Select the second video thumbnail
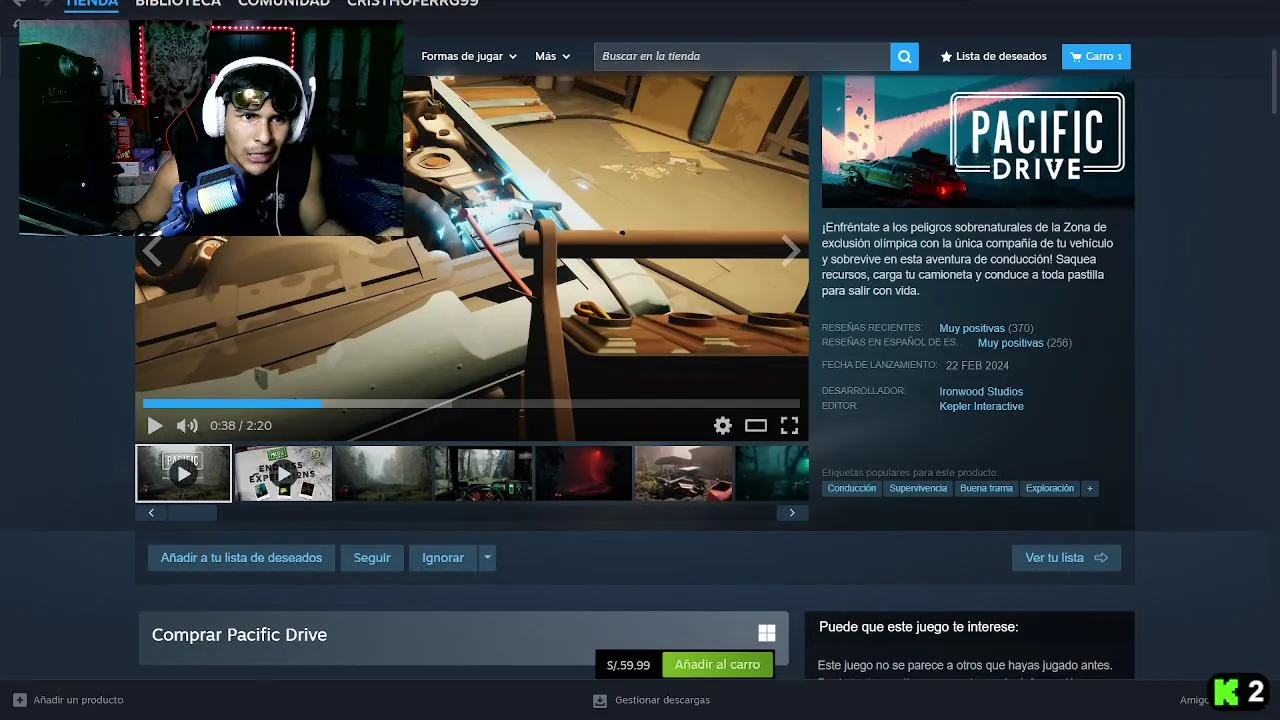The height and width of the screenshot is (720, 1280). tap(283, 473)
